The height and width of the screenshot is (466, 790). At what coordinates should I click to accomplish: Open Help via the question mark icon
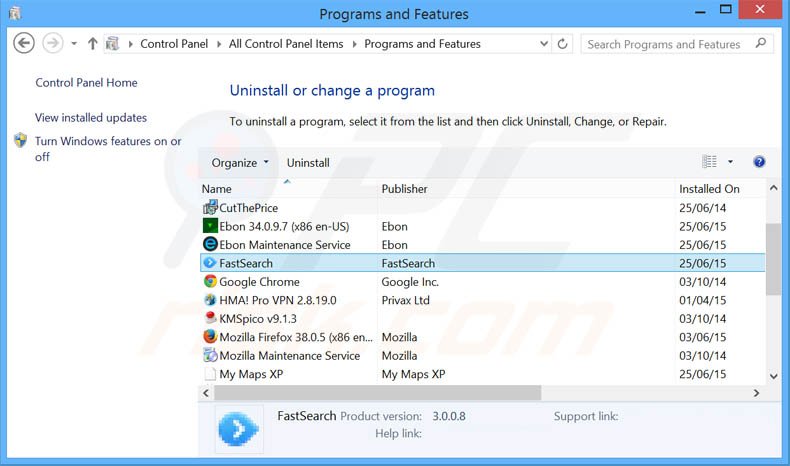click(759, 162)
